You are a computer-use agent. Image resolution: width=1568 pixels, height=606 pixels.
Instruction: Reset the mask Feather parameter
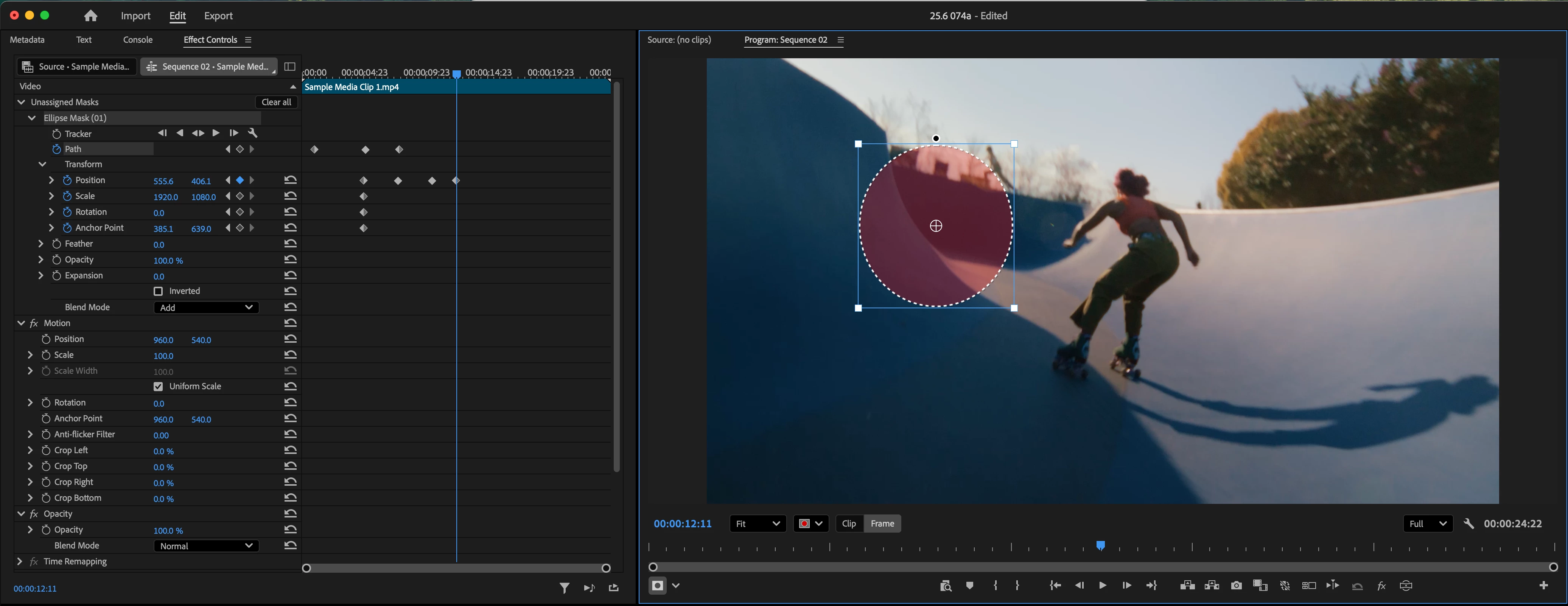tap(290, 244)
